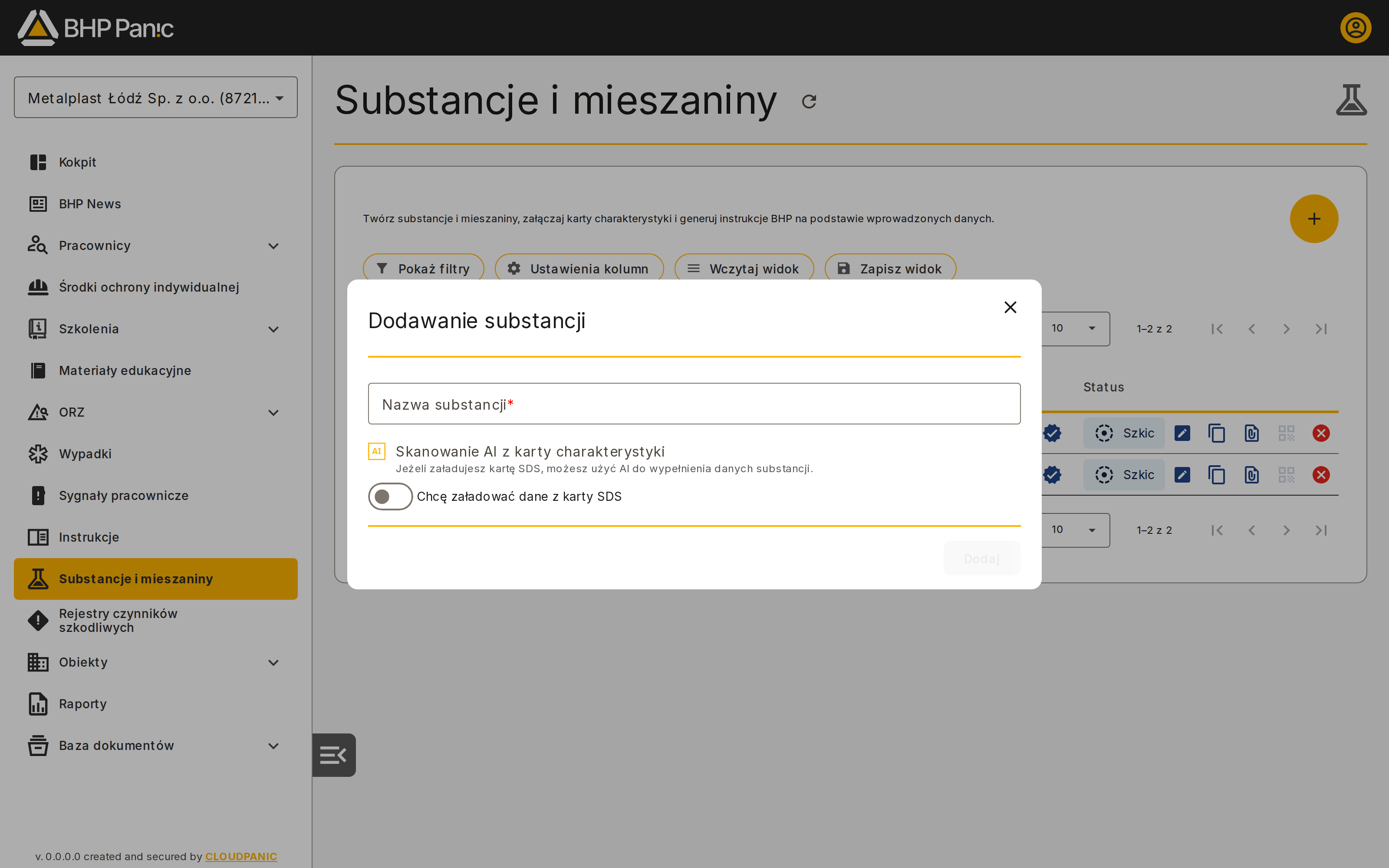Image resolution: width=1389 pixels, height=868 pixels.
Task: Click the QR code icon in second row
Action: (x=1286, y=475)
